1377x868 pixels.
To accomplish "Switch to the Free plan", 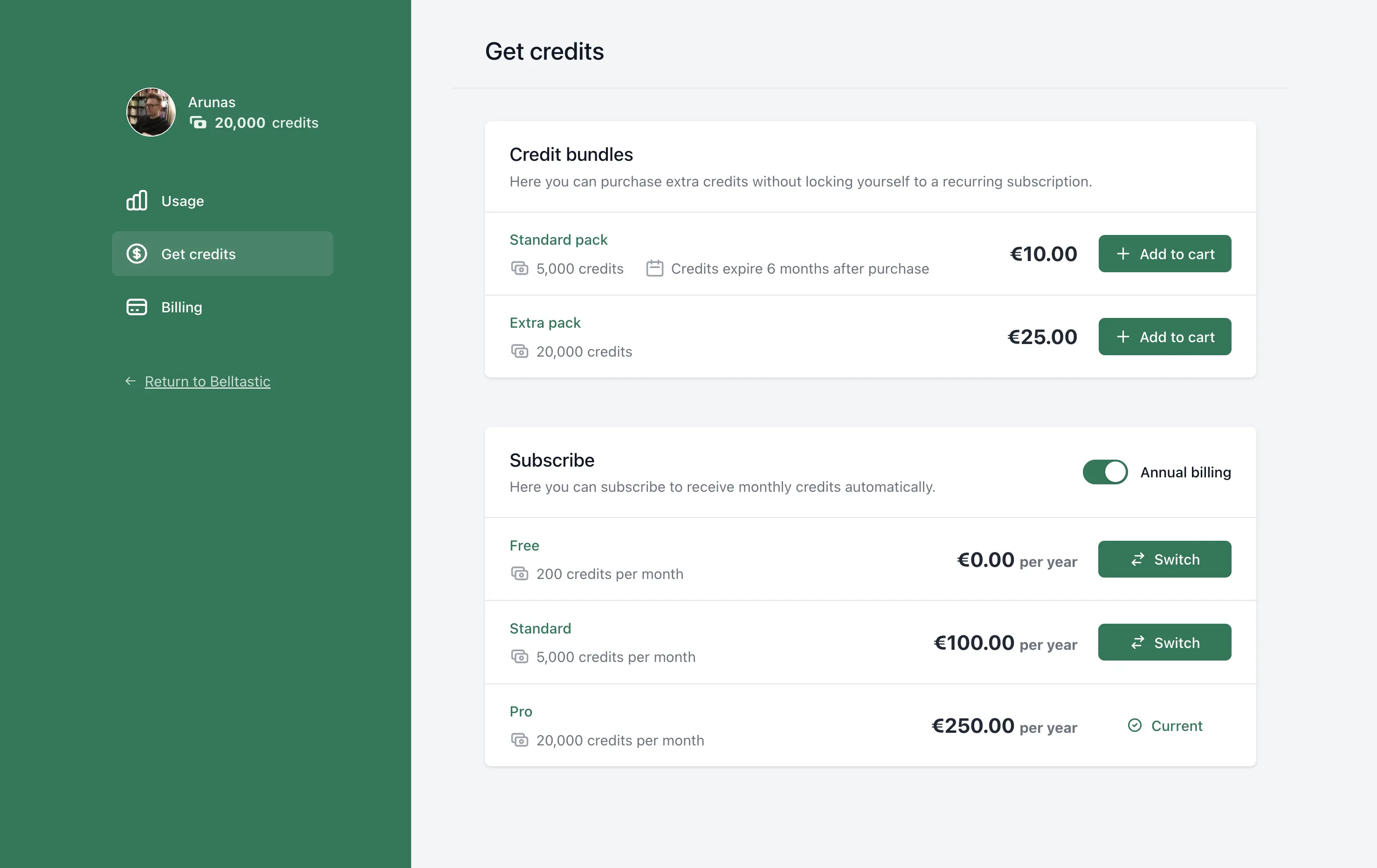I will coord(1164,559).
